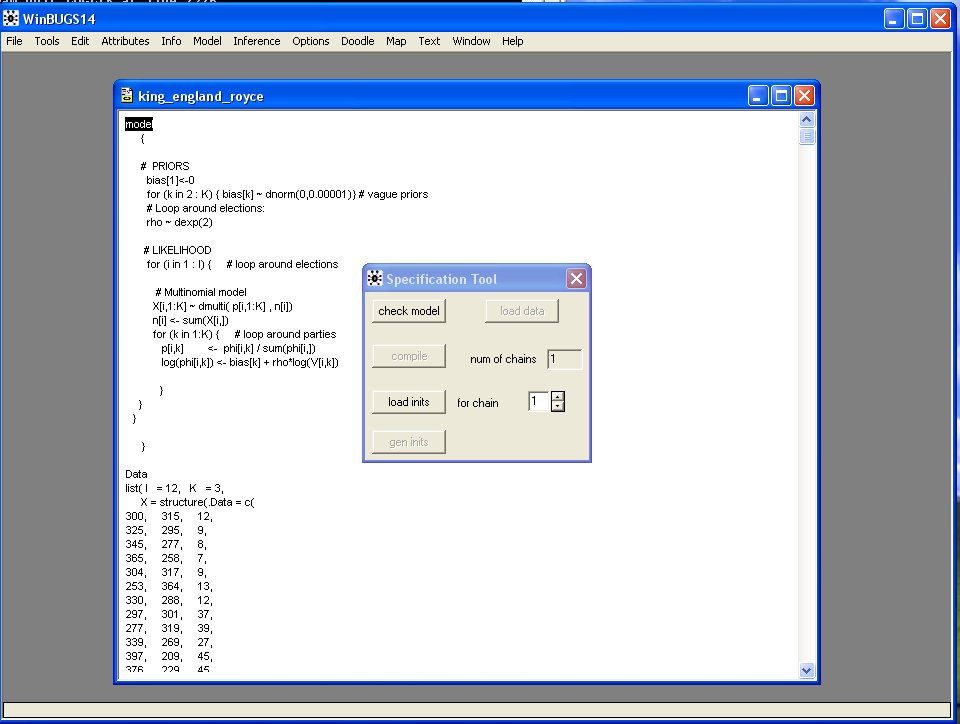Viewport: 960px width, 724px height.
Task: Increase the chain number with up arrow
Action: [558, 396]
